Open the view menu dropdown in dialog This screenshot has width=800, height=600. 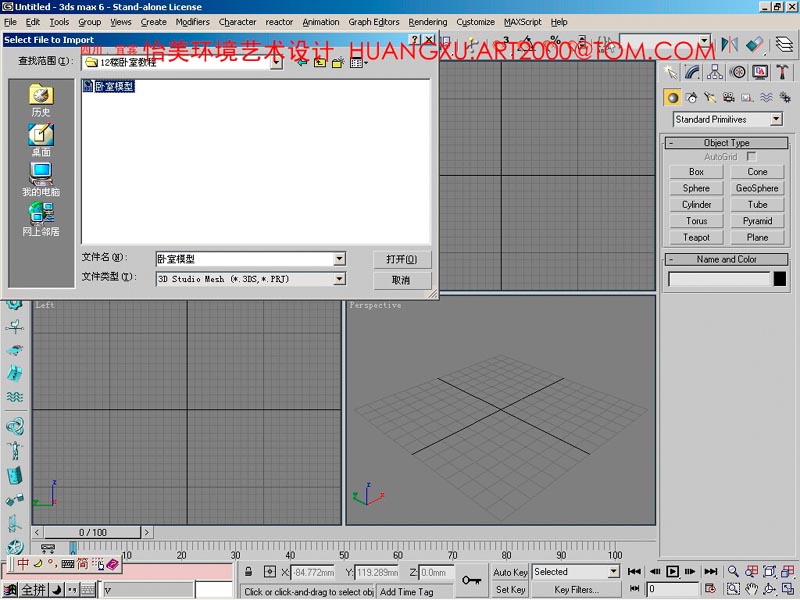[x=359, y=62]
